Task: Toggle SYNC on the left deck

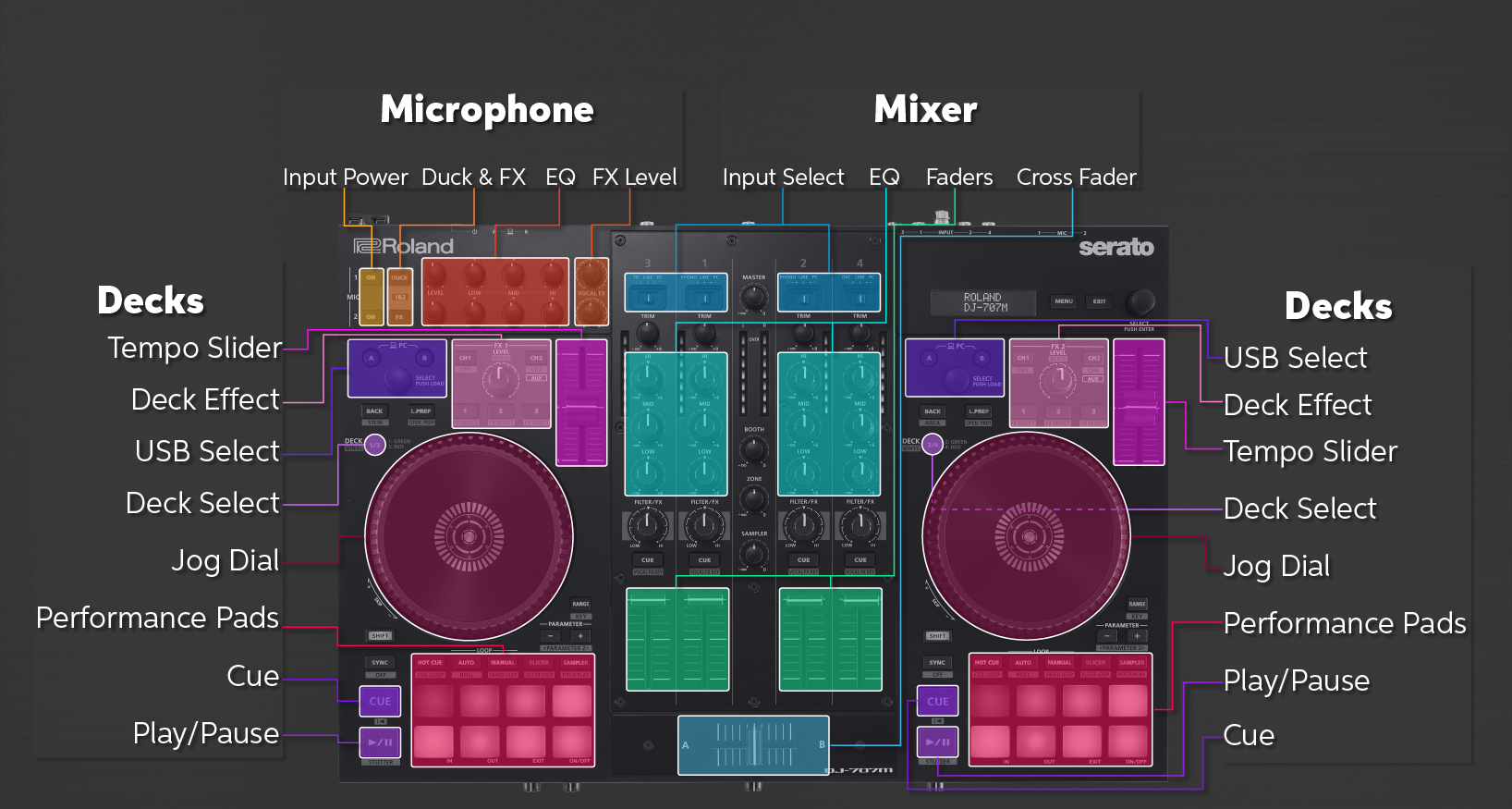Action: coord(380,663)
